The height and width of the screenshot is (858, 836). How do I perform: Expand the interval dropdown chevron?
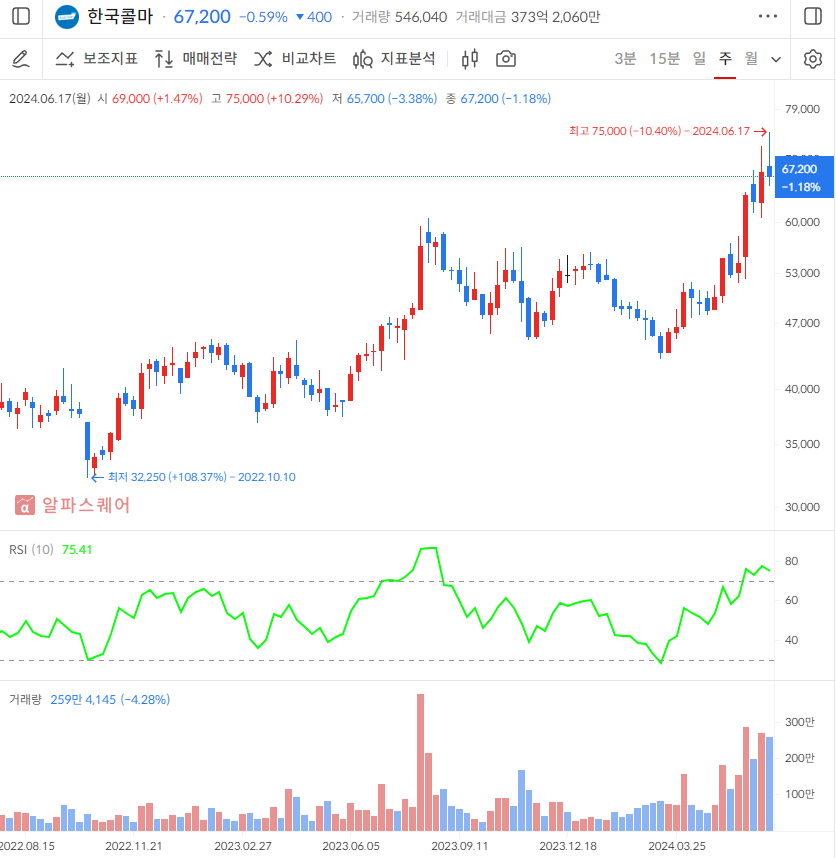point(776,59)
